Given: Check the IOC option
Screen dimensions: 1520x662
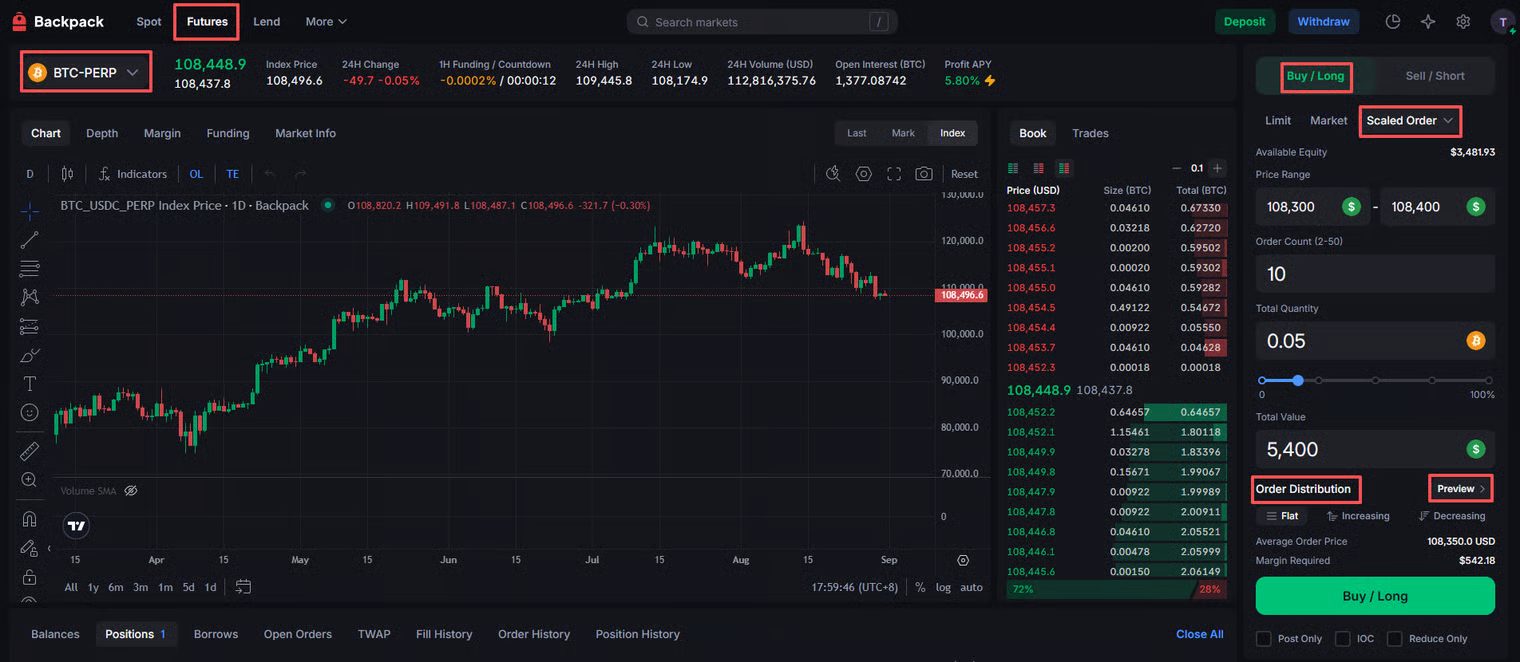Looking at the screenshot, I should pyautogui.click(x=1343, y=639).
